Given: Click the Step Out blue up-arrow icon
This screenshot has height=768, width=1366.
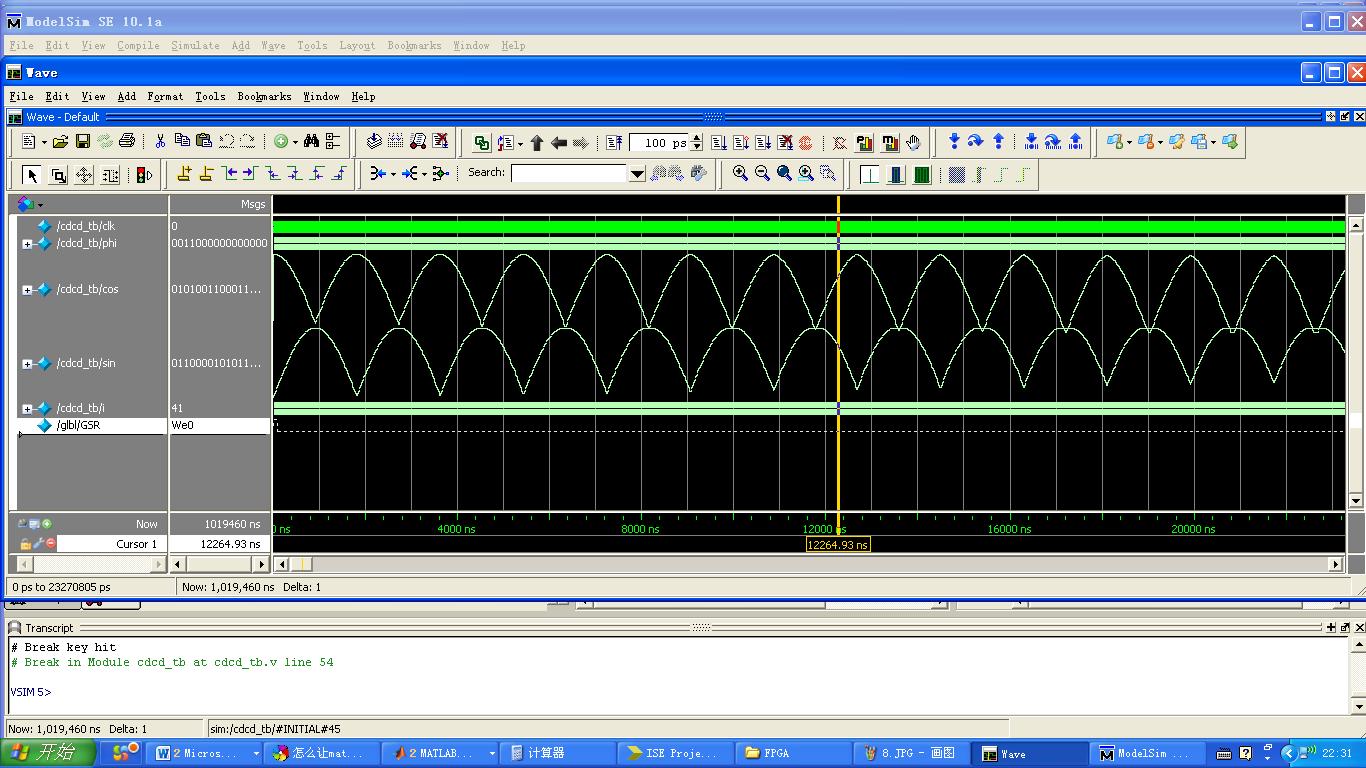Looking at the screenshot, I should 998,142.
